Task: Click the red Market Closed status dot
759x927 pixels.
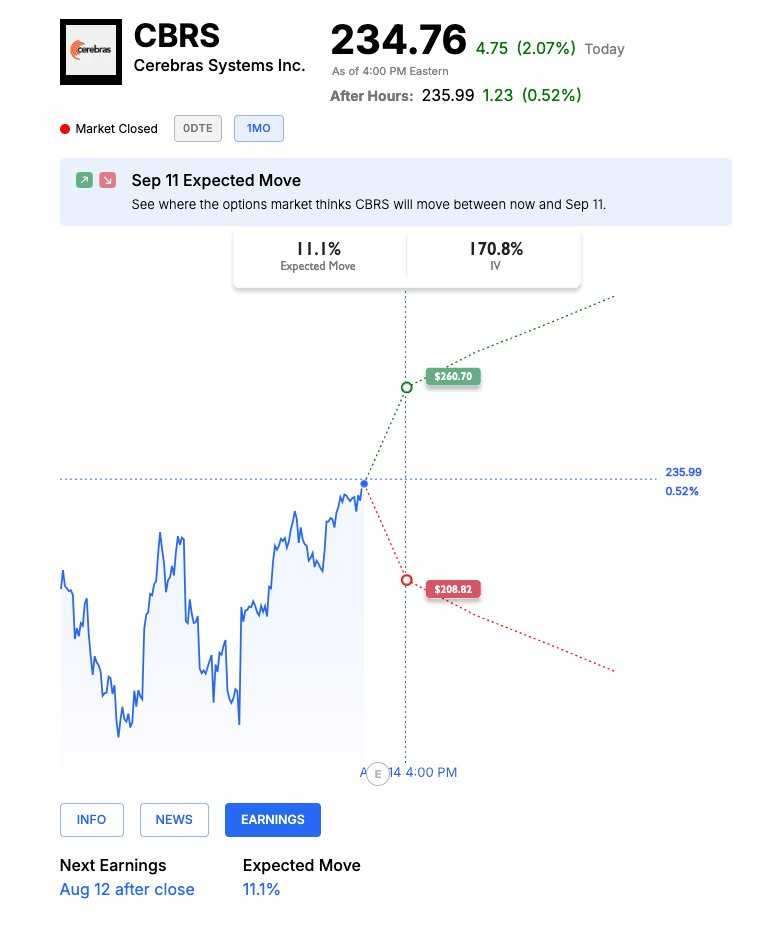Action: coord(65,129)
